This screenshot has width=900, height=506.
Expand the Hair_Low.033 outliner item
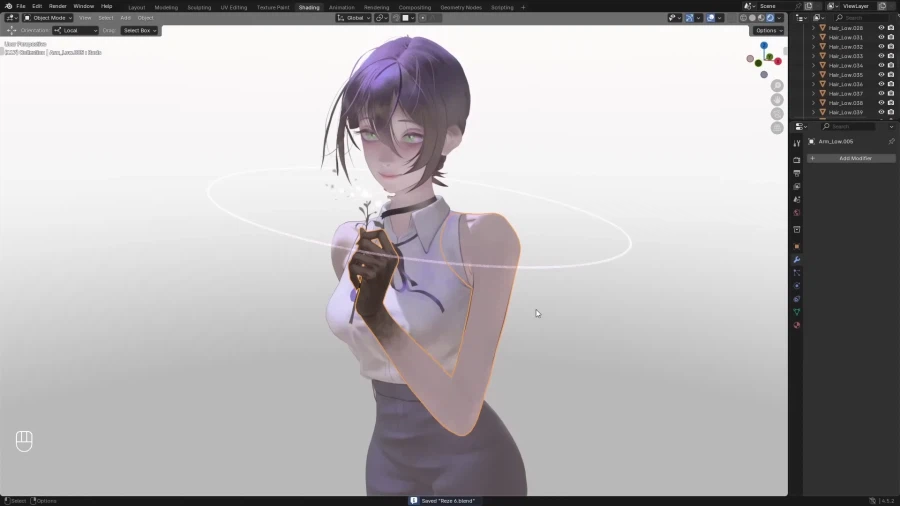coord(813,56)
